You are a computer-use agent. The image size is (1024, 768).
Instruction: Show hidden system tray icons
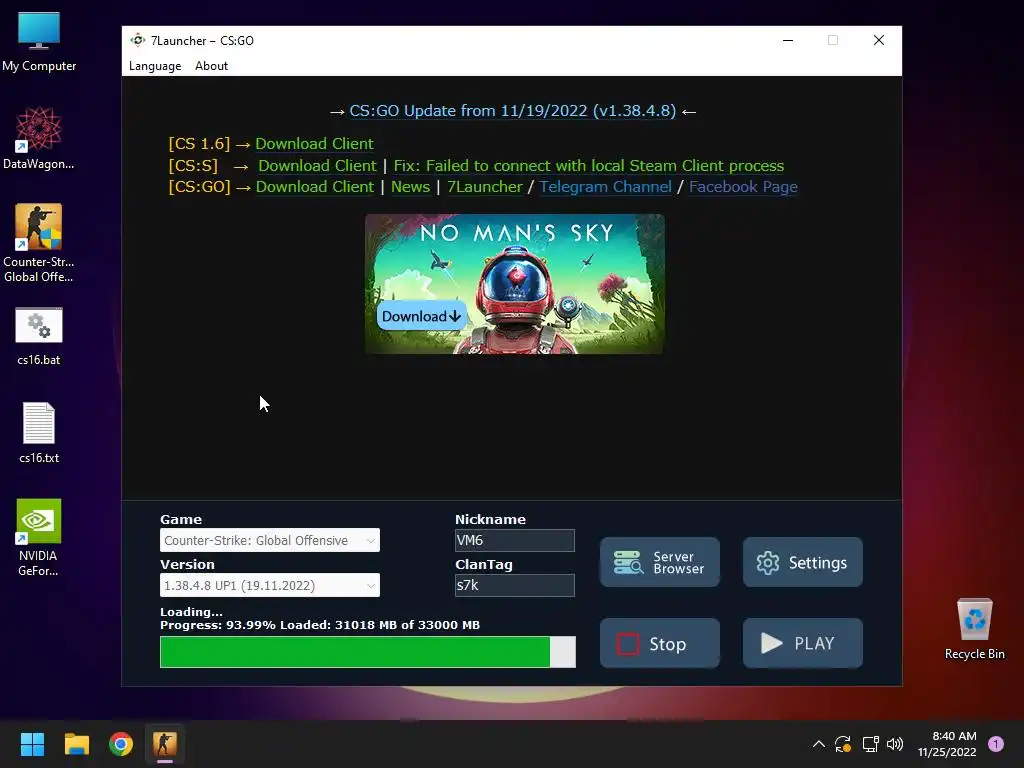click(x=818, y=744)
